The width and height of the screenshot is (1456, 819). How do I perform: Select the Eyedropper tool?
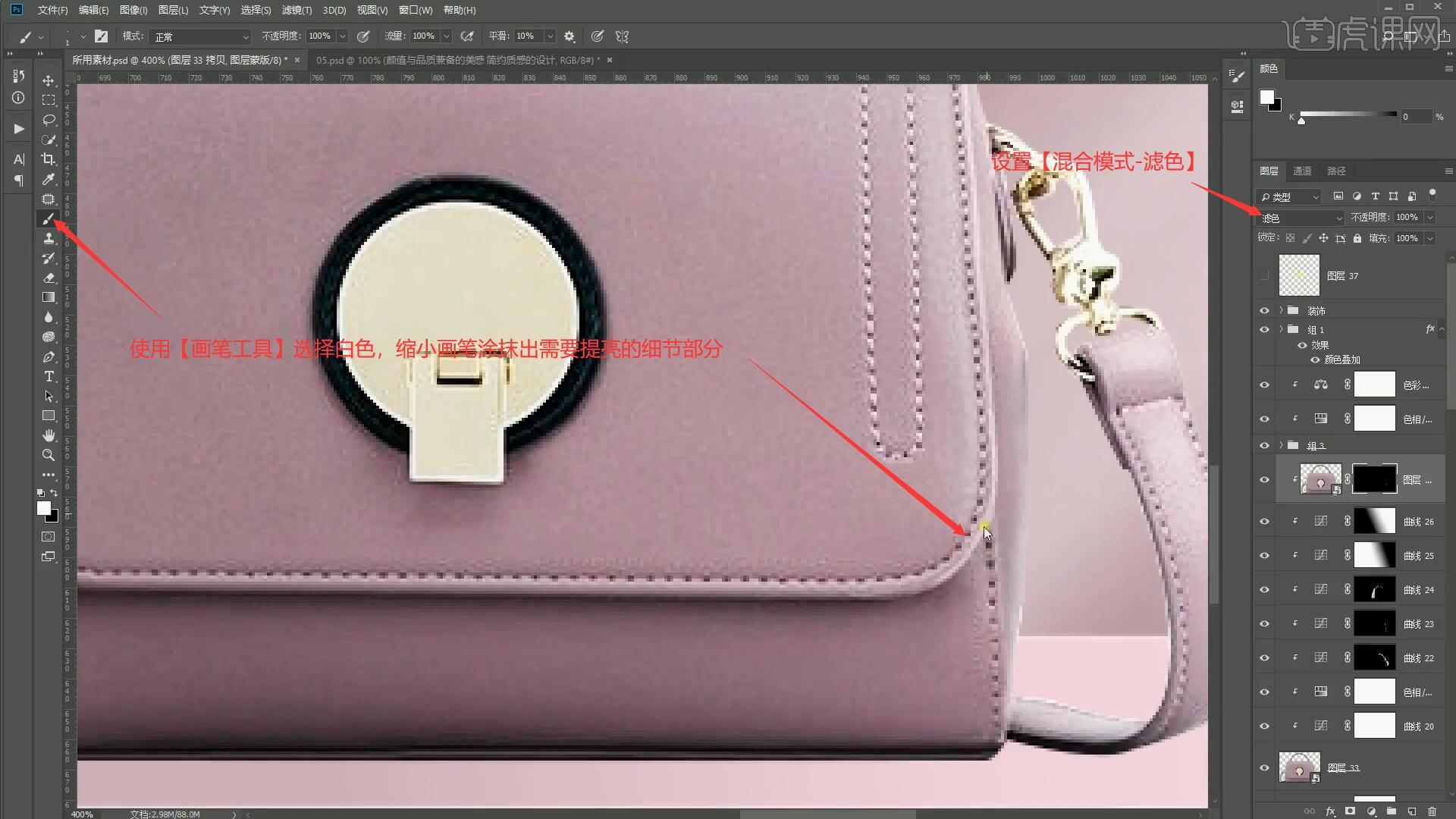(x=49, y=179)
